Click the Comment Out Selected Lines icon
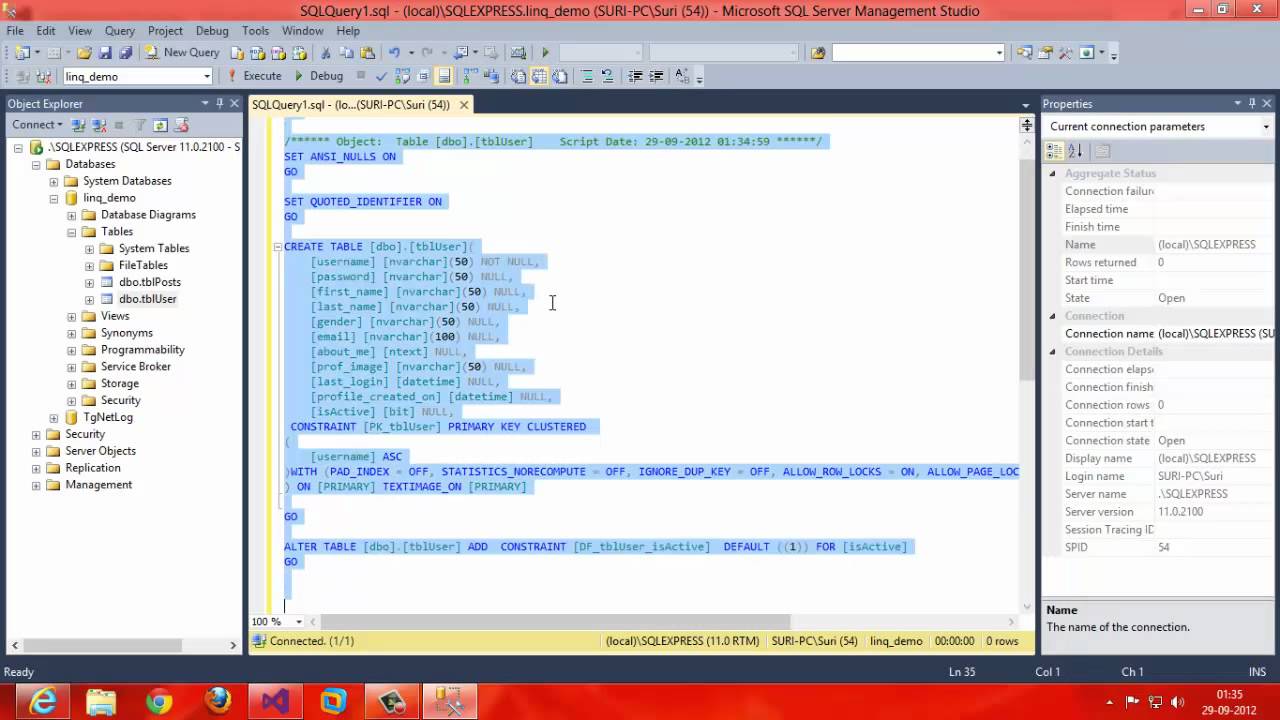 pos(588,76)
